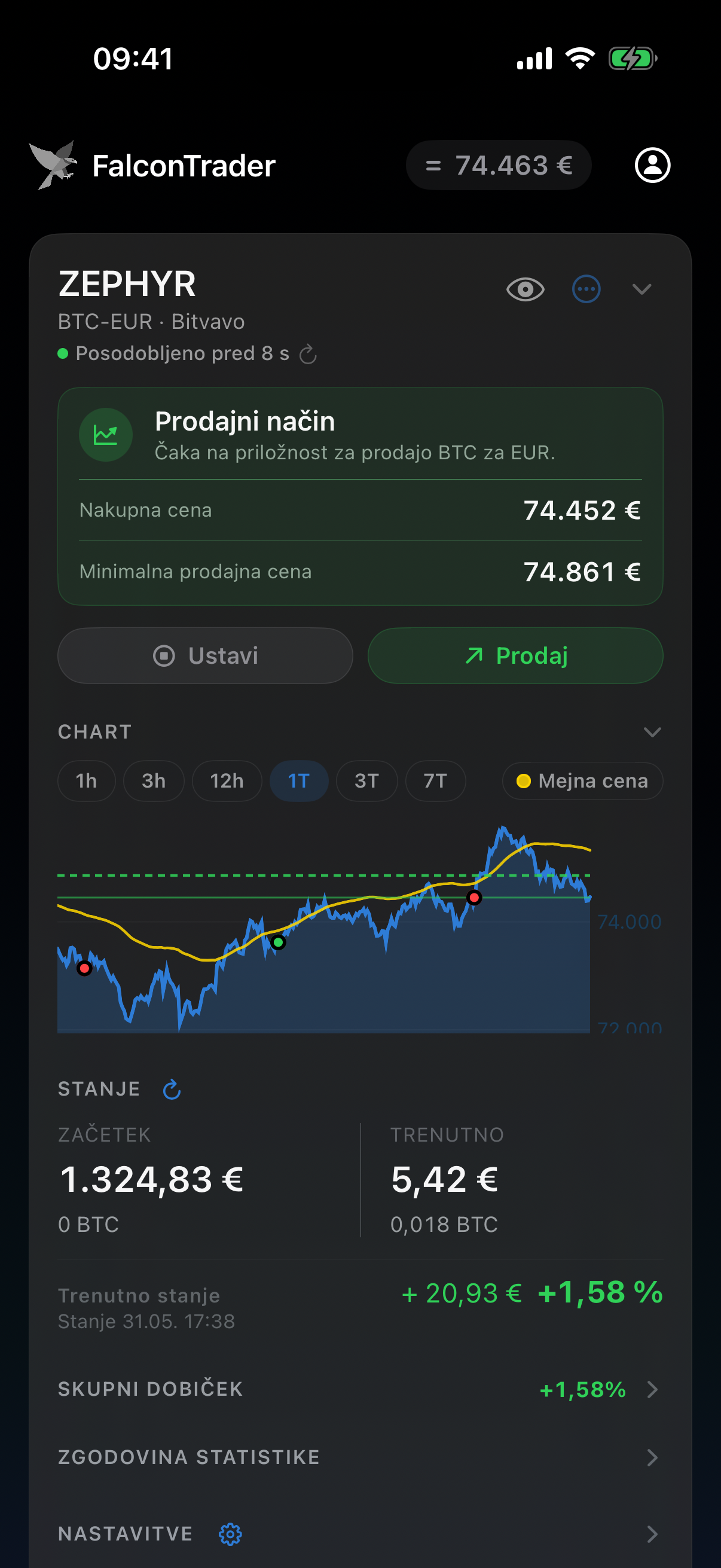Select the green buy marker on chart
The height and width of the screenshot is (1568, 721).
click(x=278, y=943)
